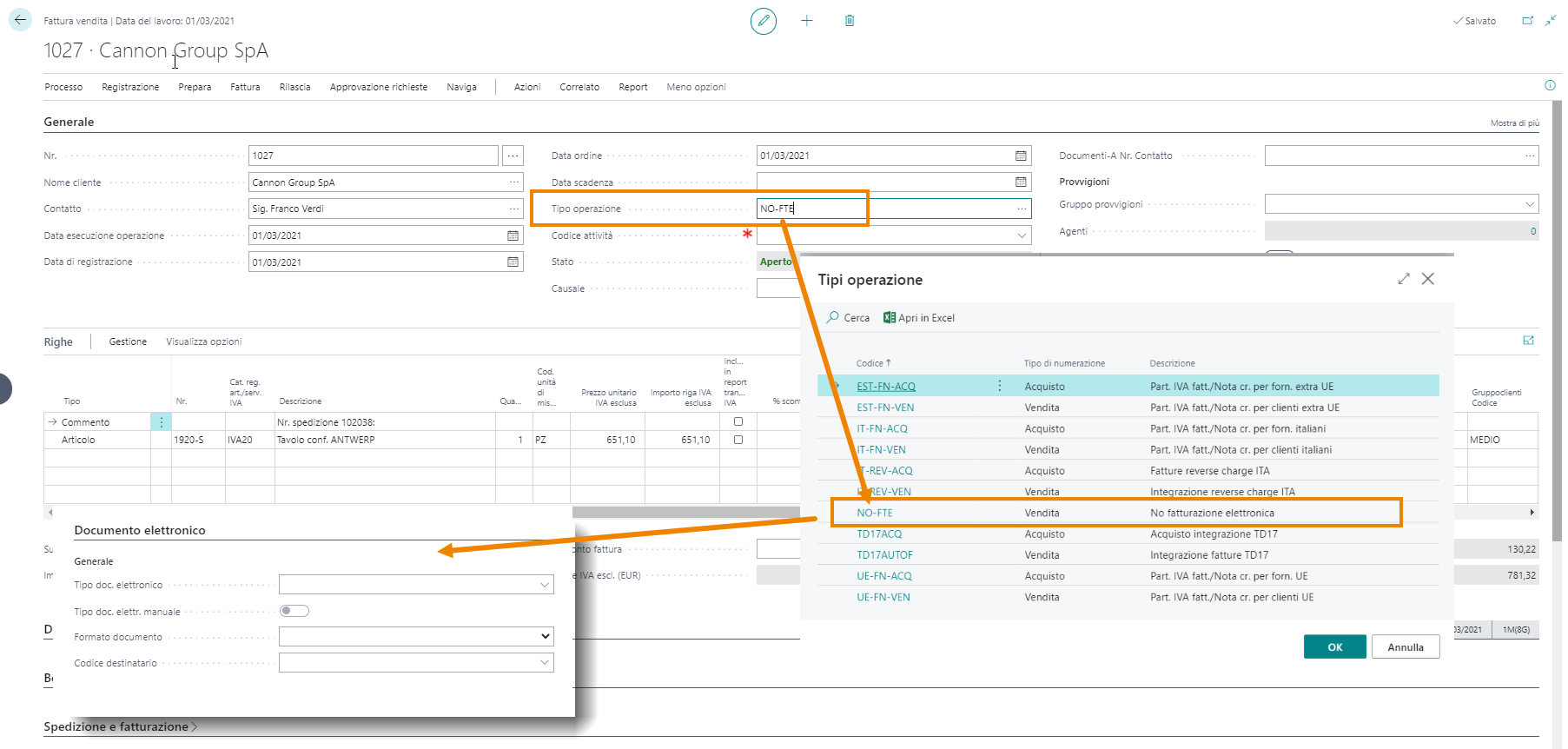Check the IVA checkbox on Articolo row
This screenshot has height=749, width=1568.
tap(738, 440)
